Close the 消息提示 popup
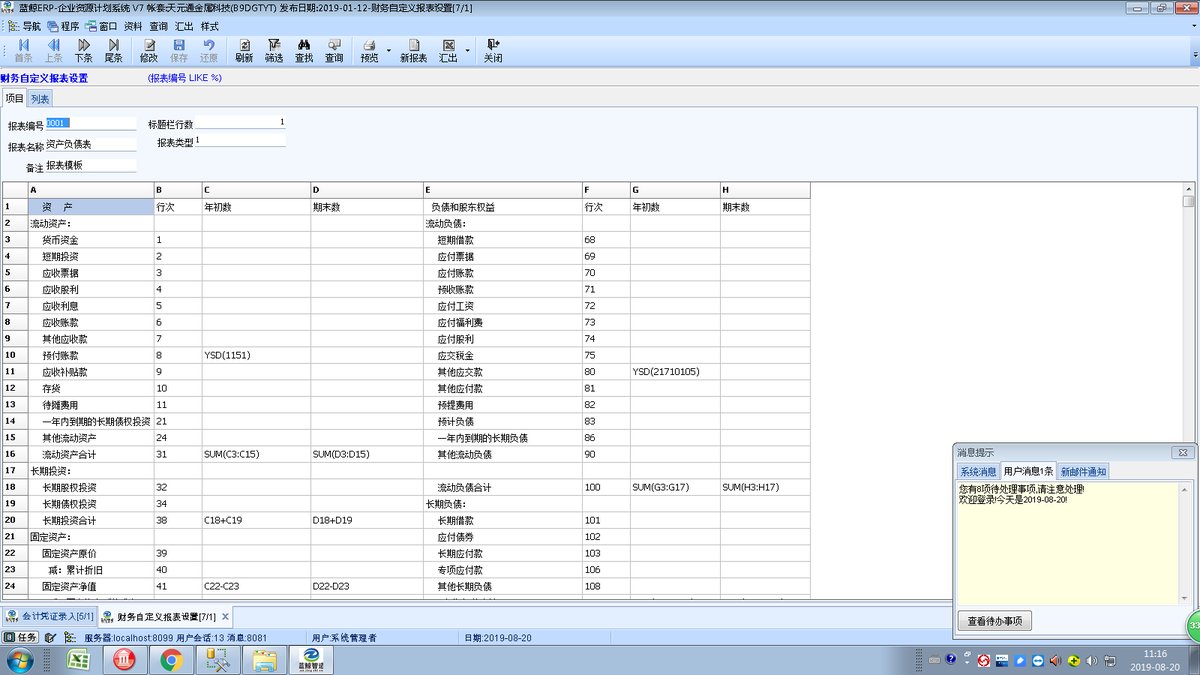Image resolution: width=1200 pixels, height=675 pixels. coord(1183,453)
